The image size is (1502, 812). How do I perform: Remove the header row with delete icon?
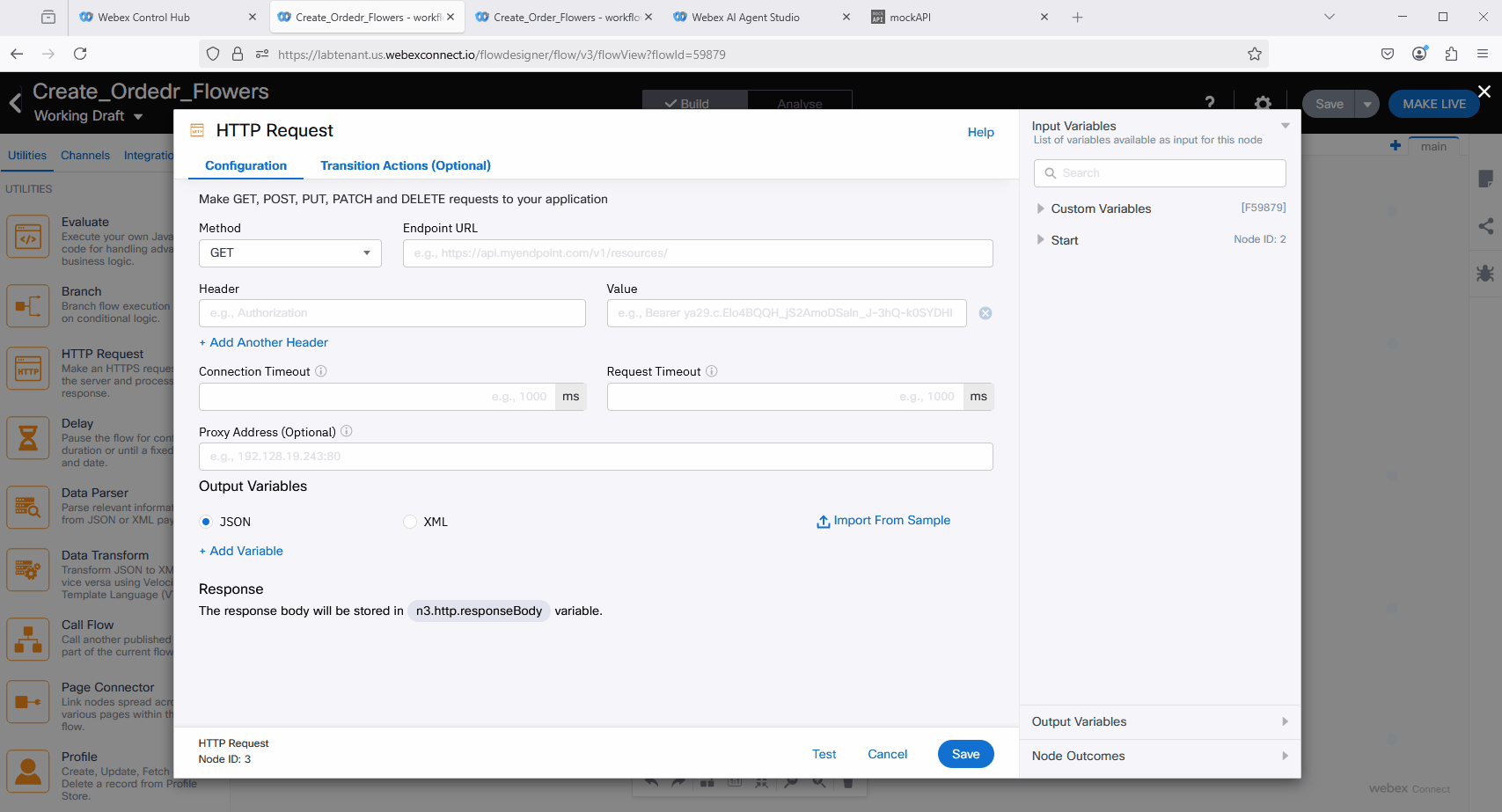pos(985,313)
